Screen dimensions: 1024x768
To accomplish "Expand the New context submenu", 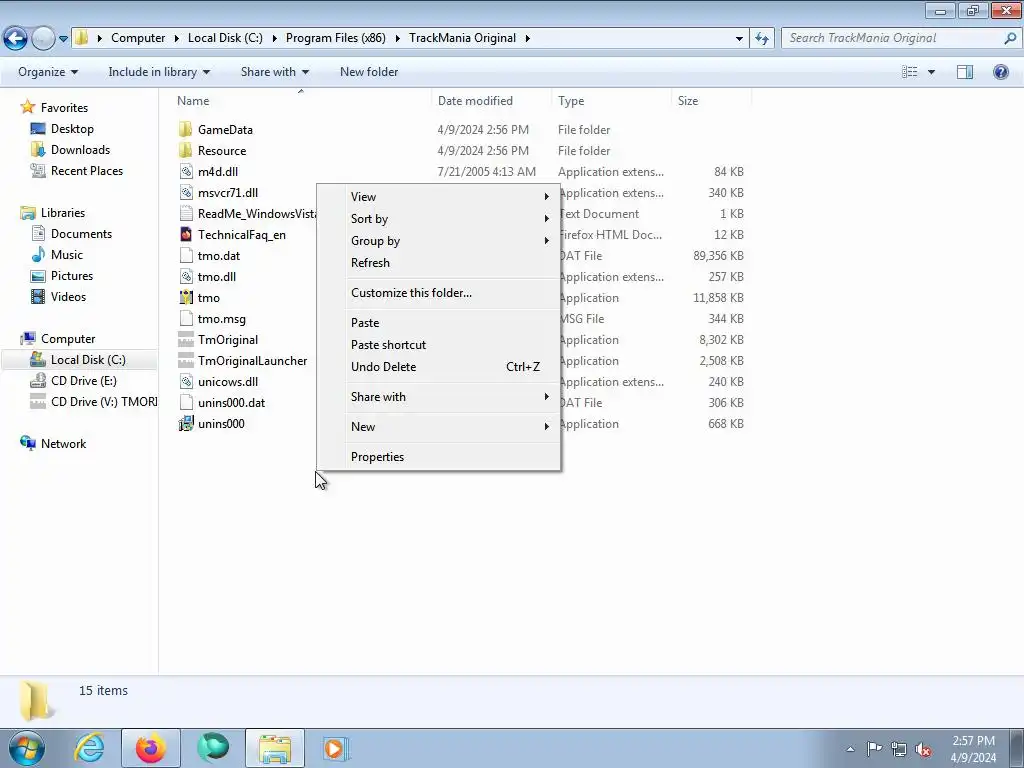I will point(451,426).
